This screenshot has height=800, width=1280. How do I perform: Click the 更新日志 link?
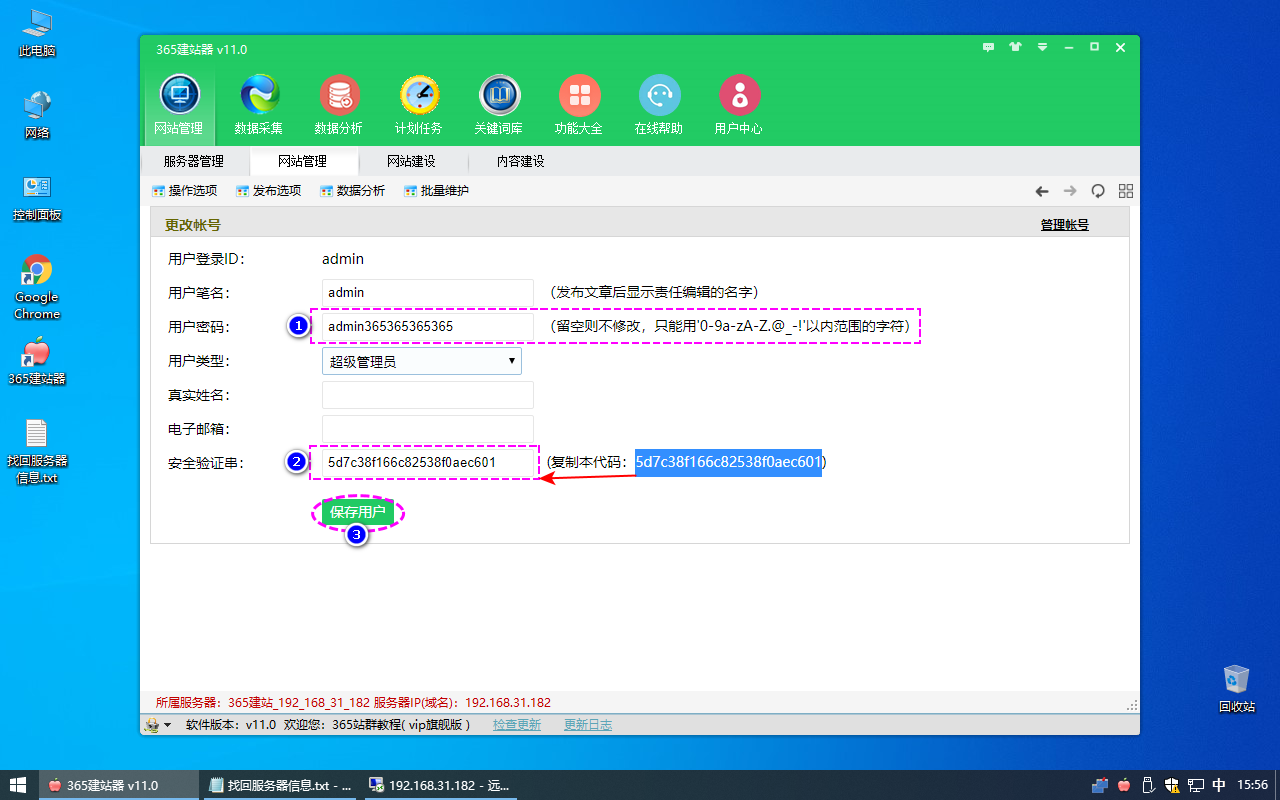(x=588, y=725)
